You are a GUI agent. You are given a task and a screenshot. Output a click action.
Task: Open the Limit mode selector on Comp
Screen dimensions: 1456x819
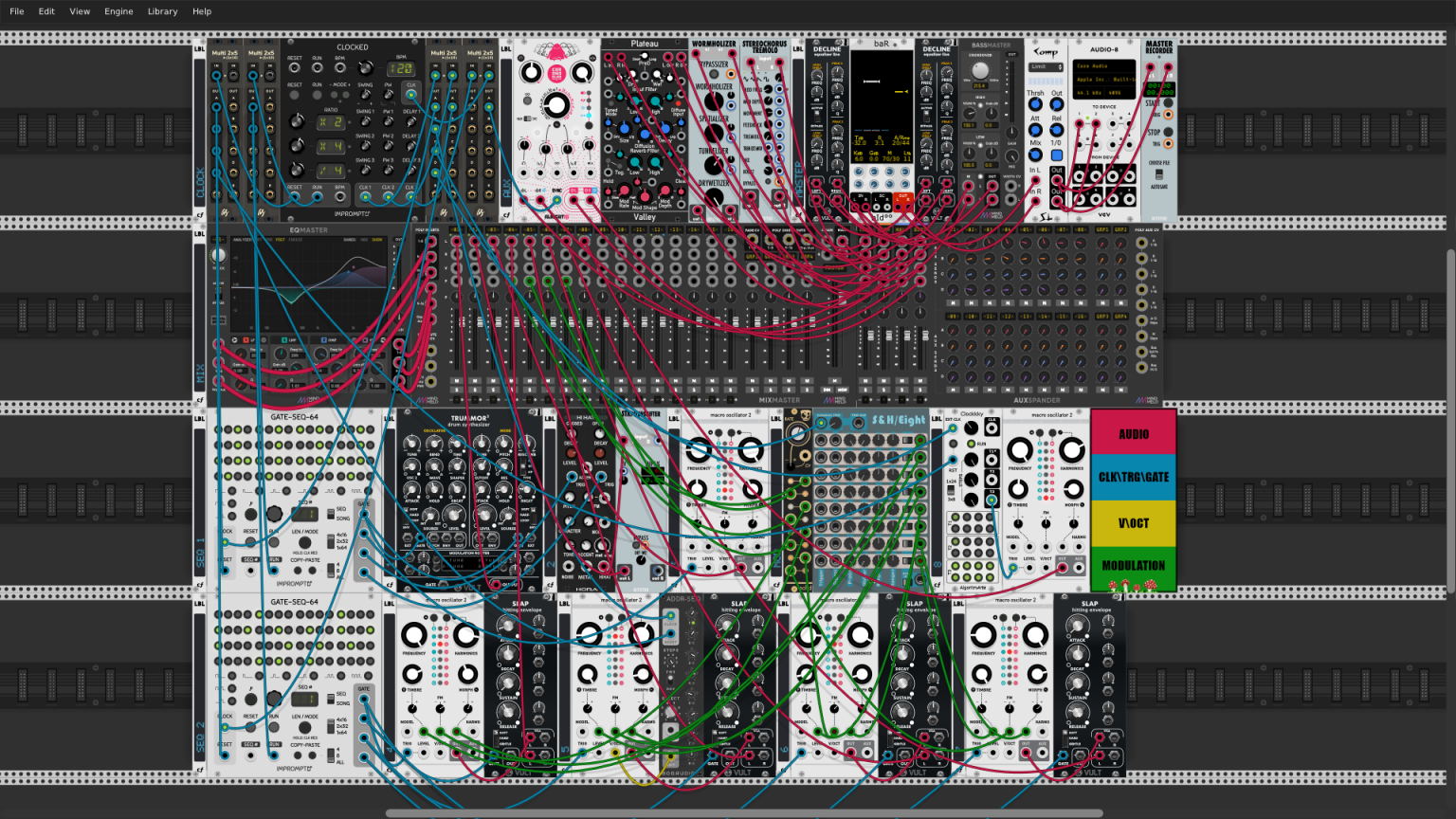pyautogui.click(x=1046, y=67)
